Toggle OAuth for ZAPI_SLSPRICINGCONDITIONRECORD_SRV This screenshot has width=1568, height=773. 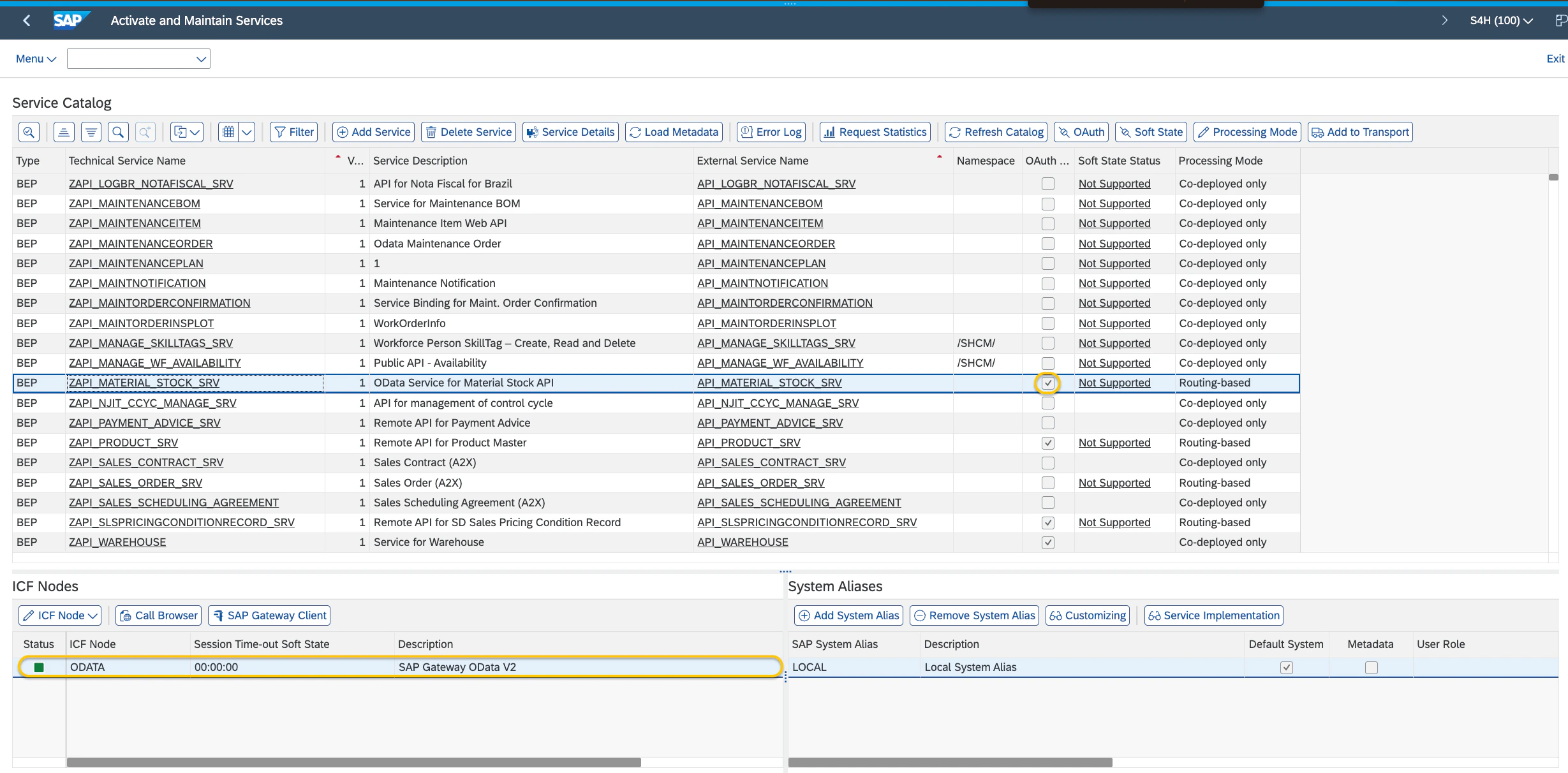point(1048,523)
